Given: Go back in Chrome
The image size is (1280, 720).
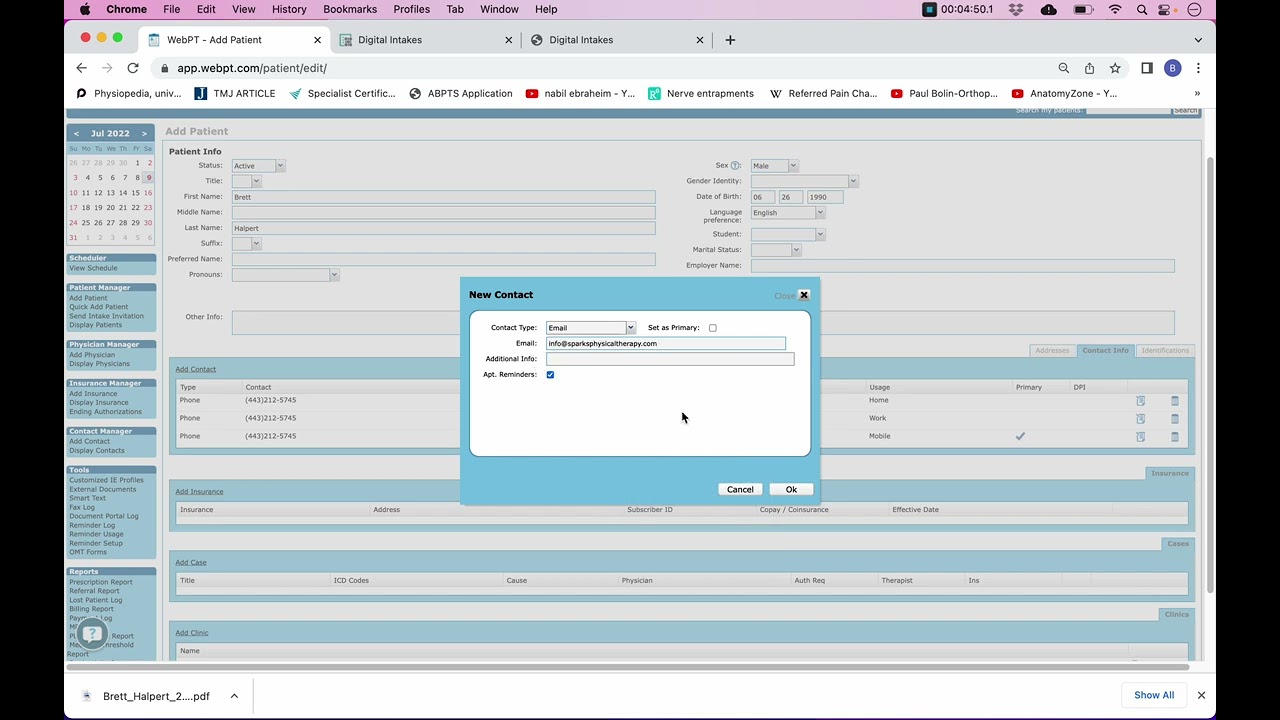Looking at the screenshot, I should coord(82,68).
